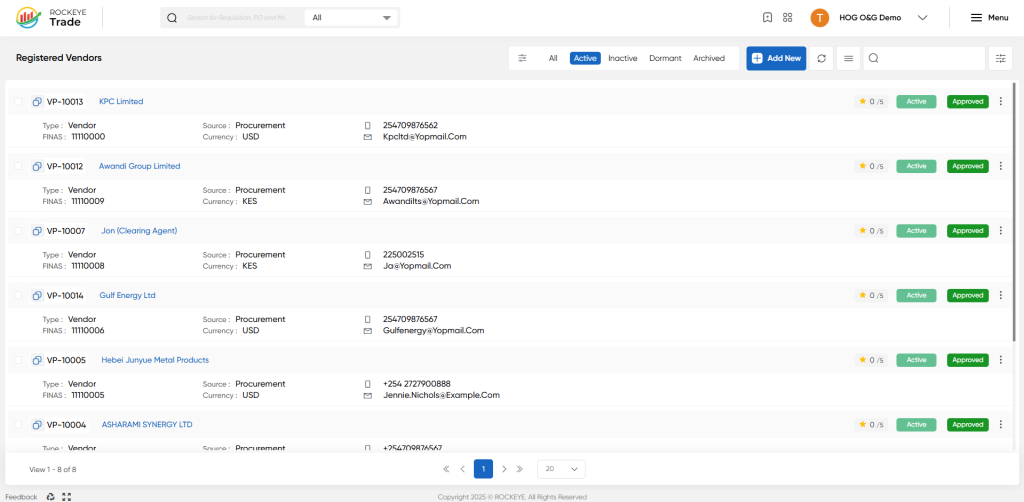Click copy icon next to VP-10007
Screen dimensions: 1024x502
37,231
